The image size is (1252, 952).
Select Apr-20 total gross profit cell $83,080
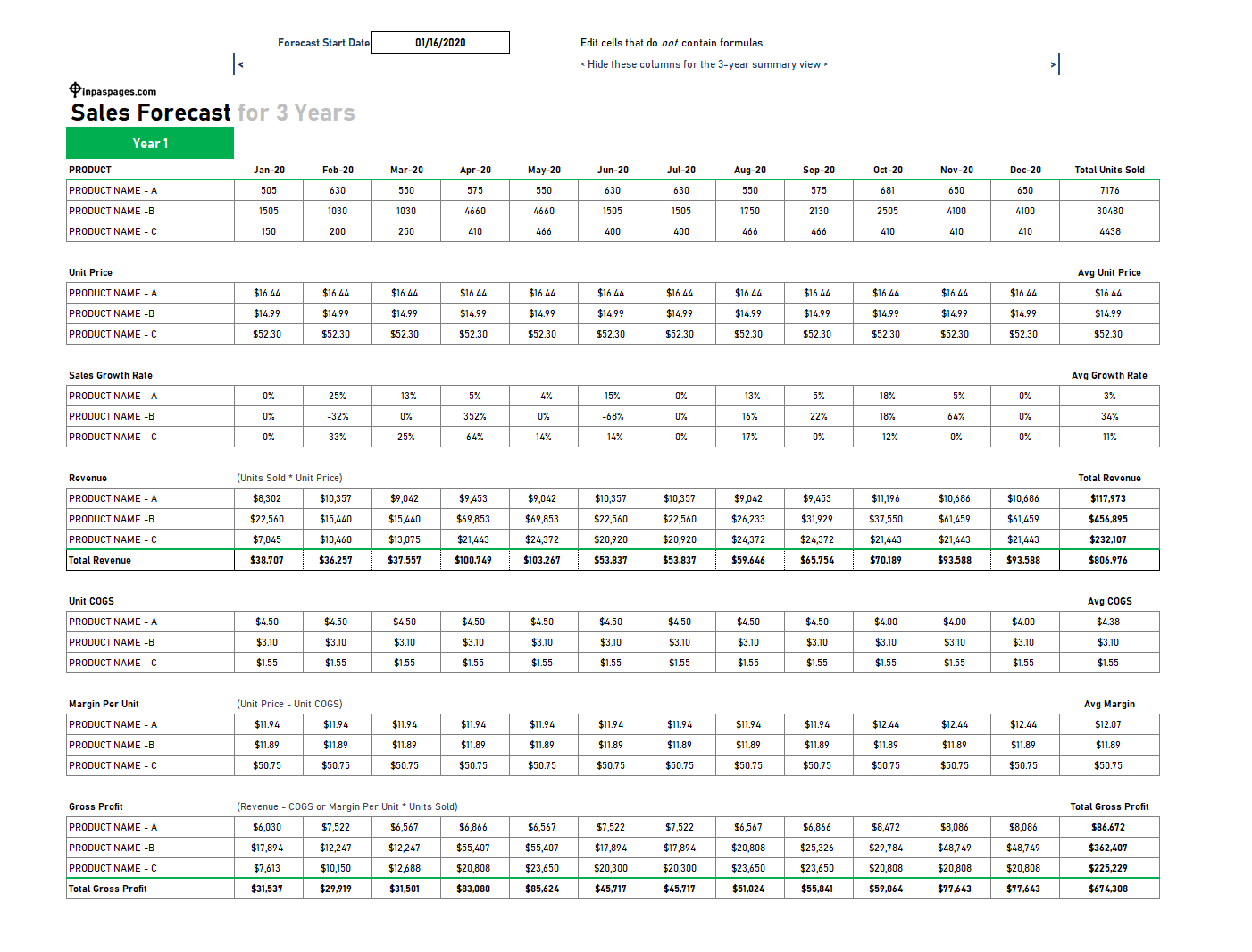click(x=475, y=889)
